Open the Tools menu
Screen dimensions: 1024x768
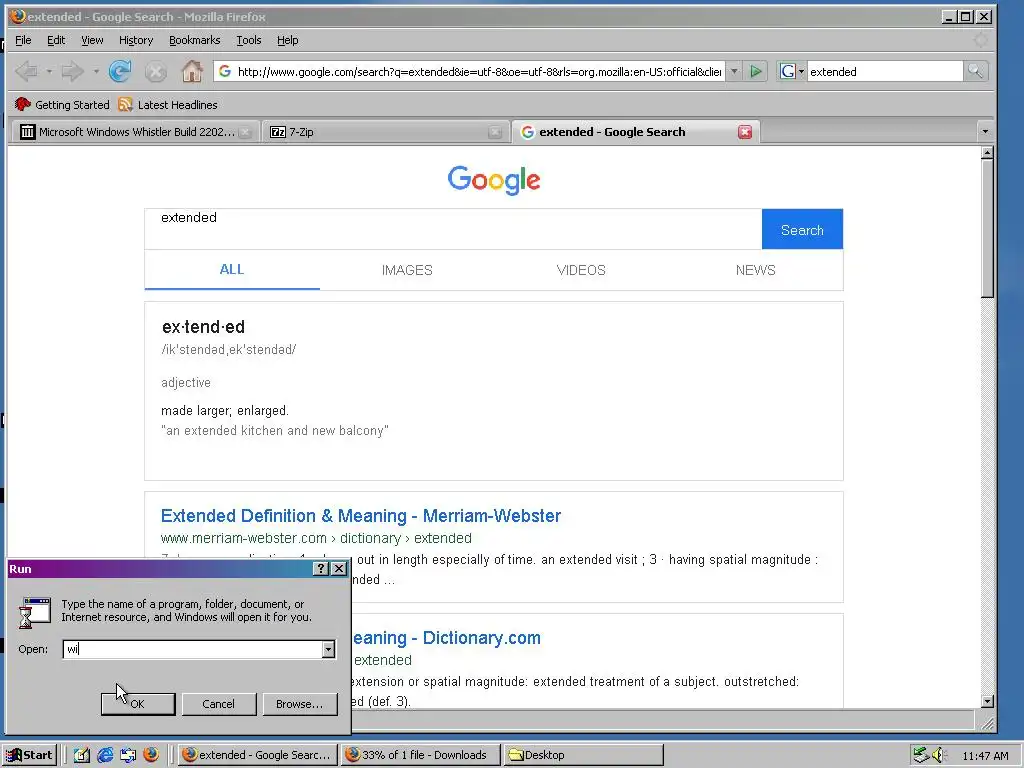pyautogui.click(x=249, y=40)
